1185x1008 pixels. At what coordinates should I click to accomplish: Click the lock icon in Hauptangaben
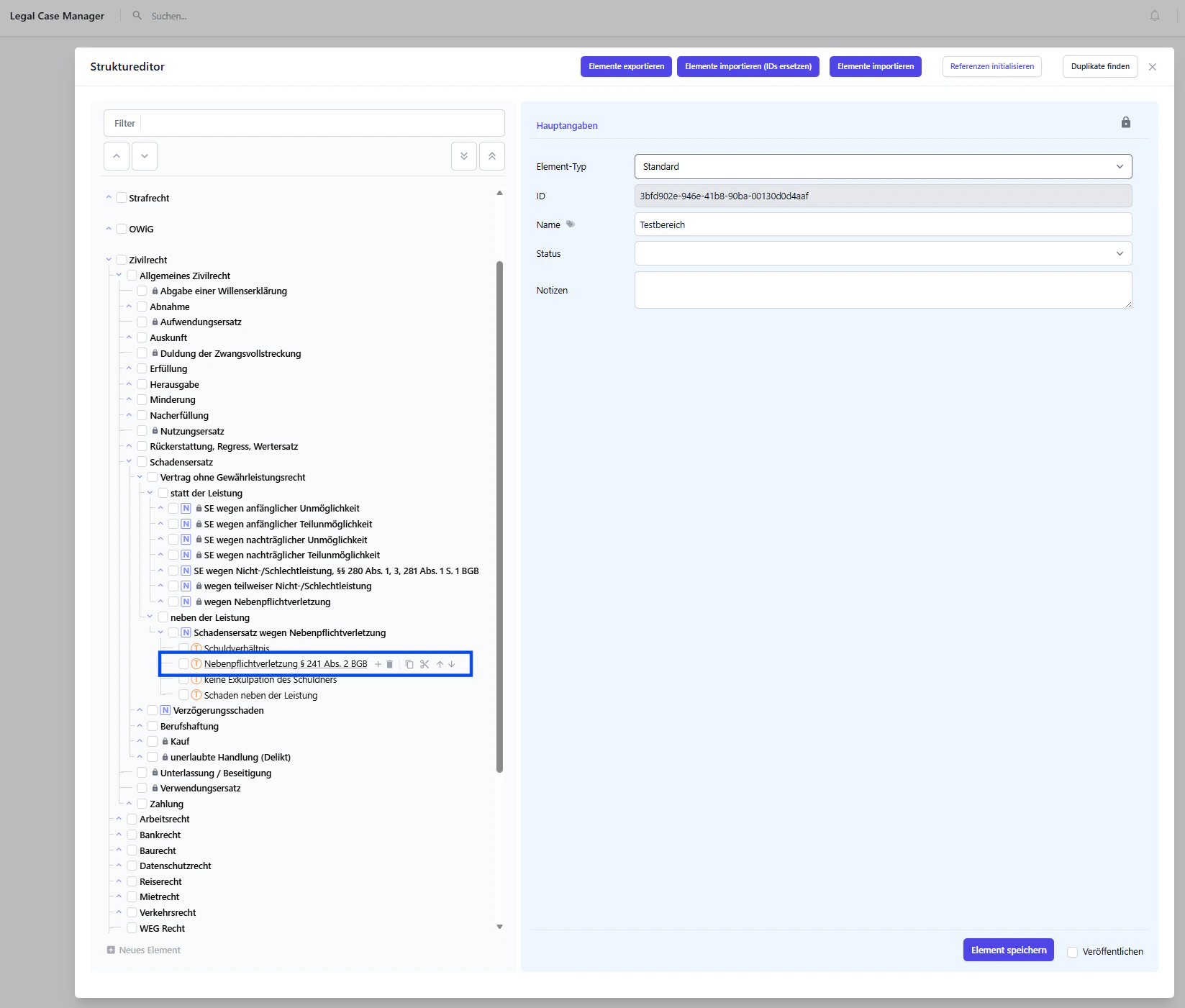[1126, 122]
